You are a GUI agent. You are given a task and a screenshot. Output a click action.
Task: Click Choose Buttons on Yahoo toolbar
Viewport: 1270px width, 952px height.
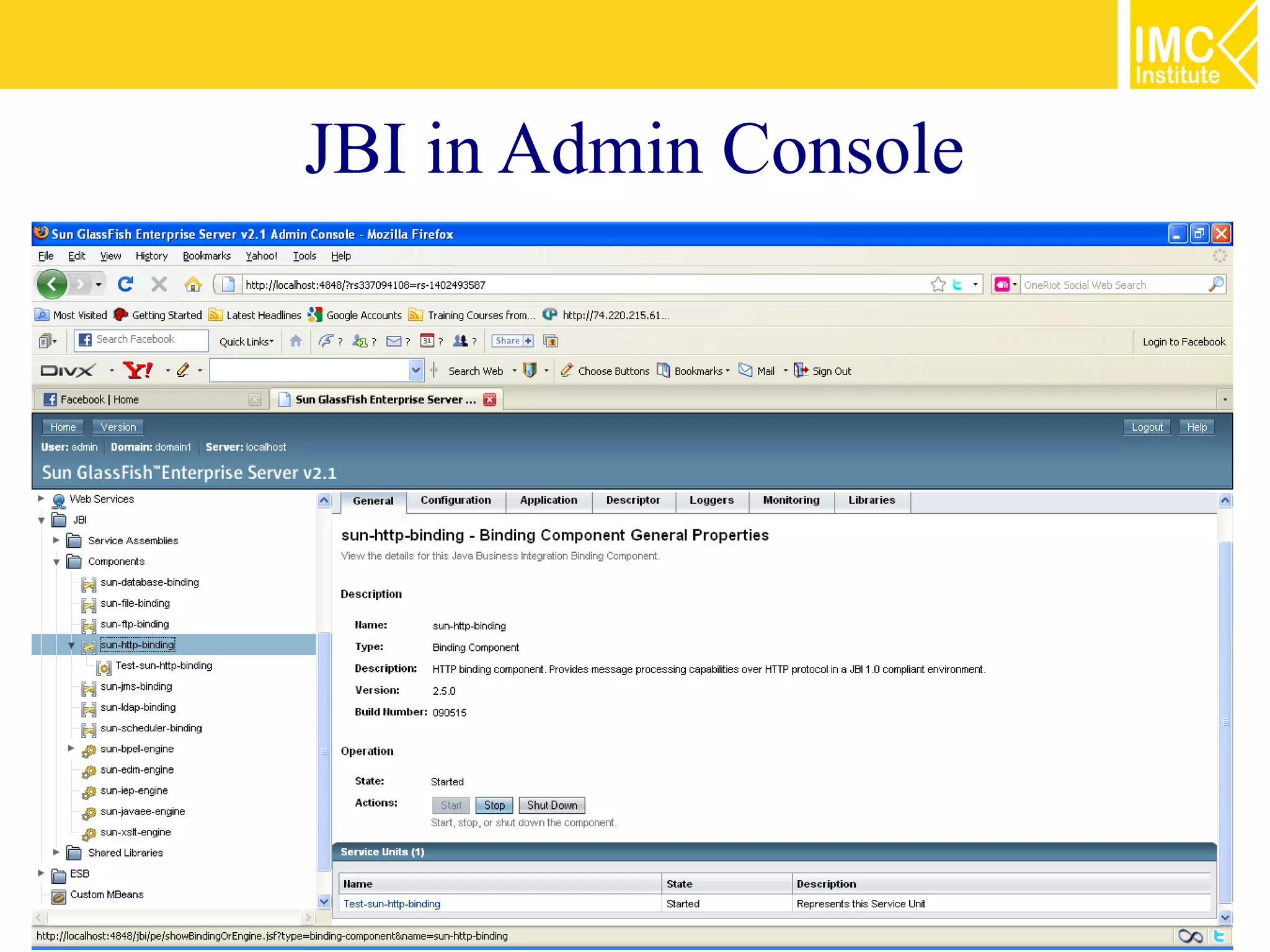605,371
